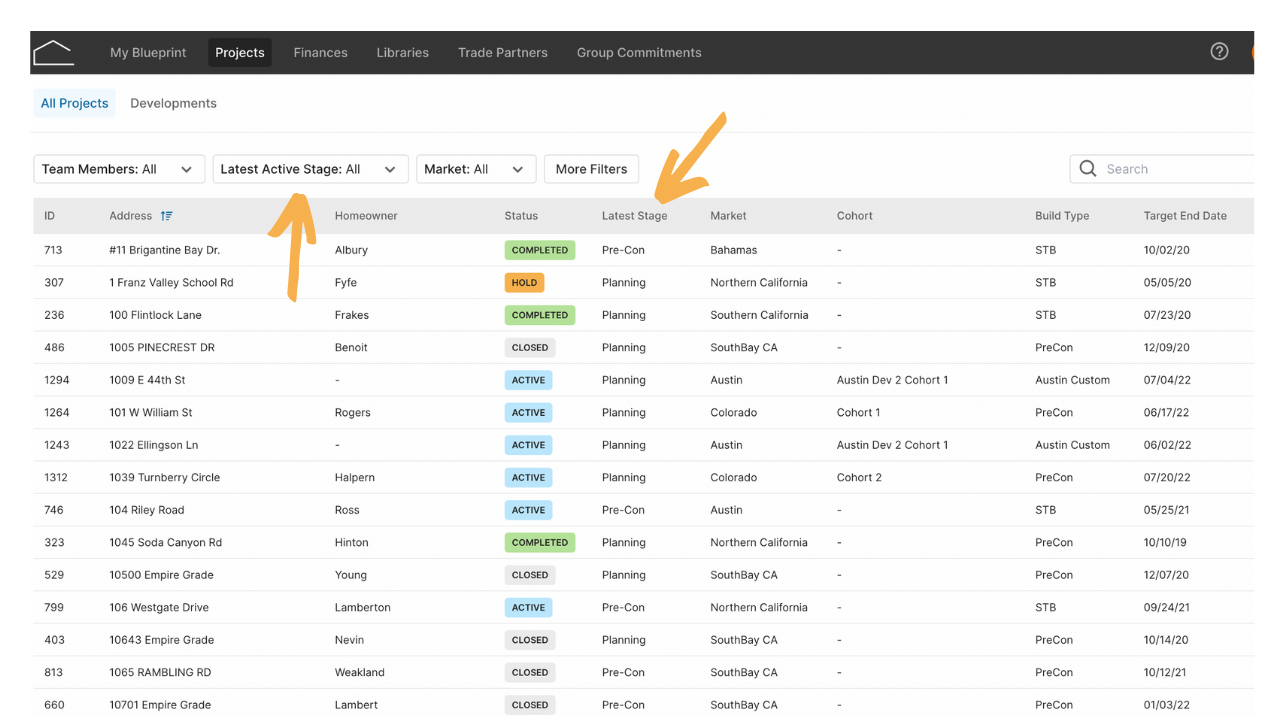Viewport: 1280px width, 720px height.
Task: Toggle the Address sort order icon
Action: pos(166,216)
